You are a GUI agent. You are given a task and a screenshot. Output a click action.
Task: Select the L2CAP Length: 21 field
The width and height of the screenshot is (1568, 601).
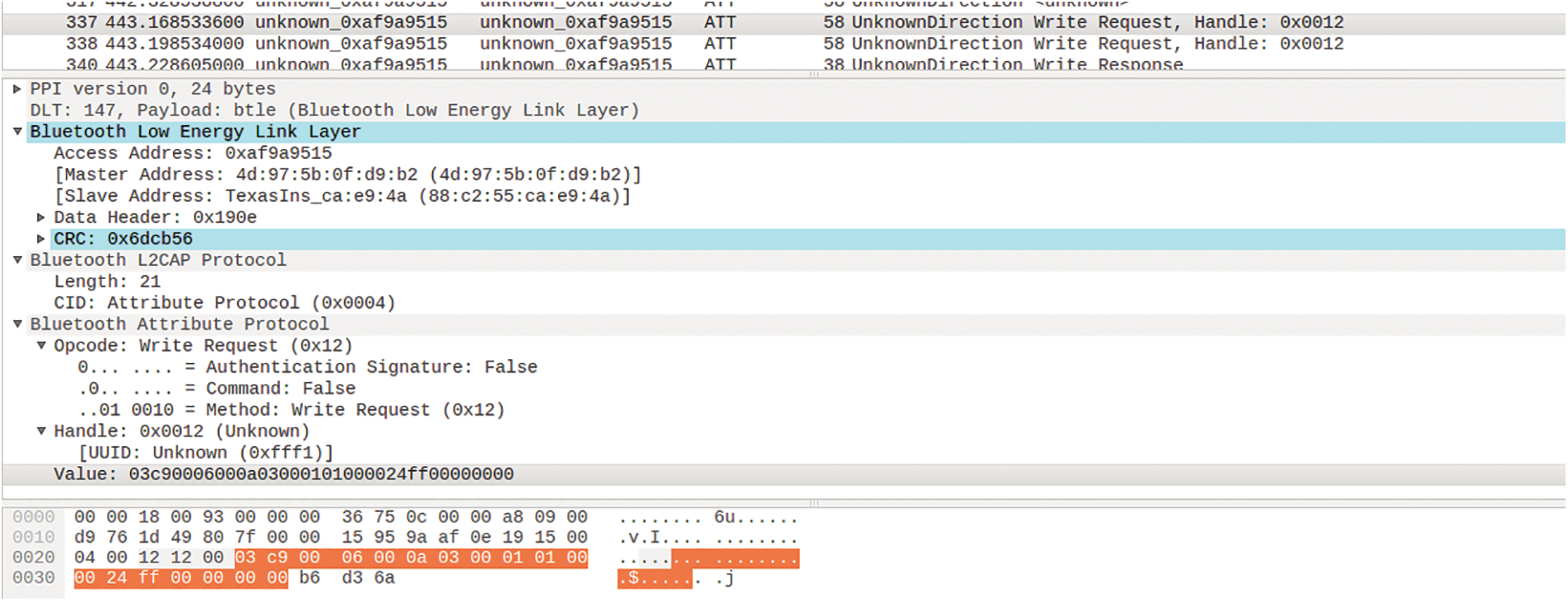coord(107,282)
